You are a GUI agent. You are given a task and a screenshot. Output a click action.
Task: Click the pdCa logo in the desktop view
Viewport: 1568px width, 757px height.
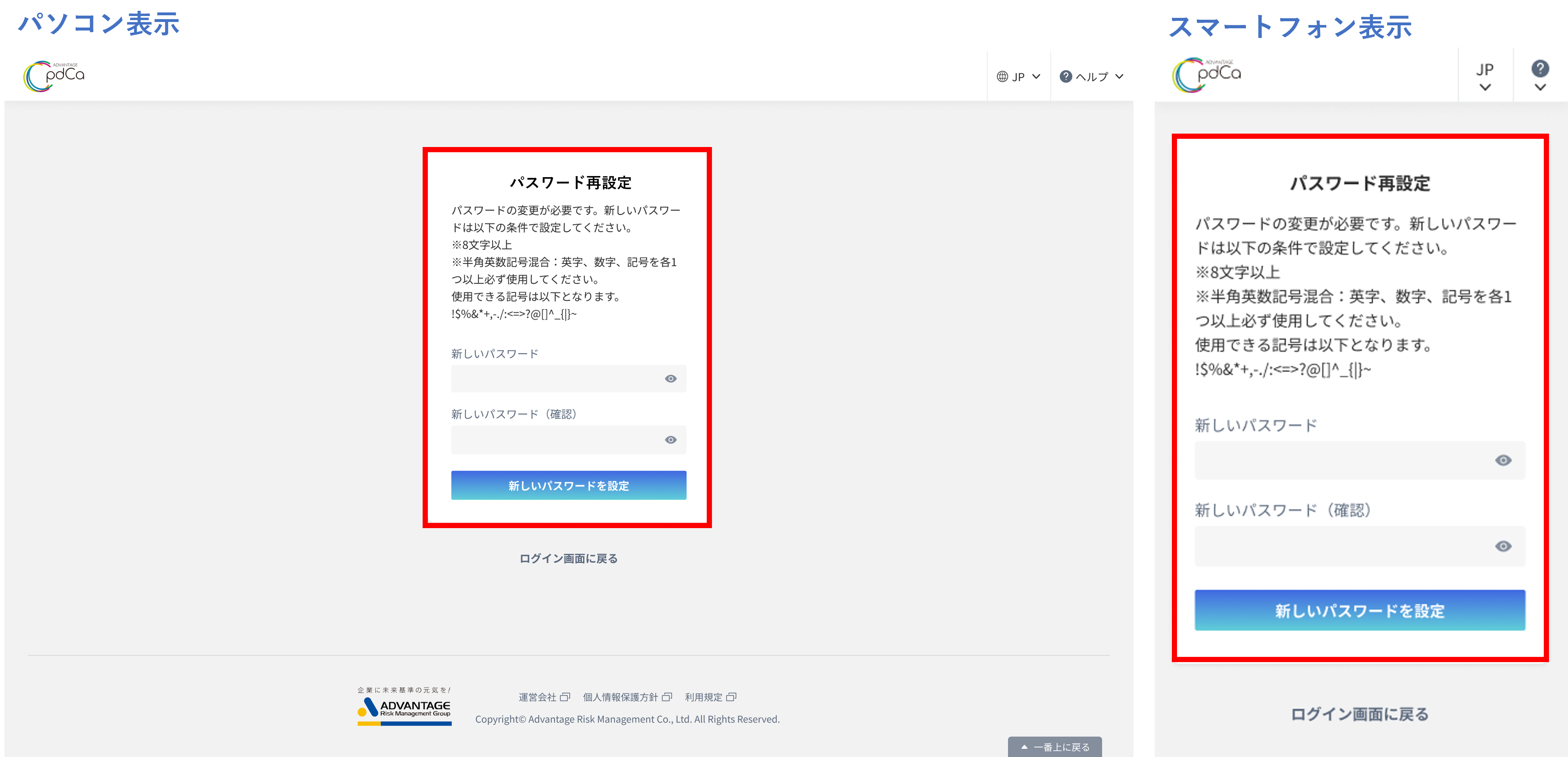tap(54, 76)
